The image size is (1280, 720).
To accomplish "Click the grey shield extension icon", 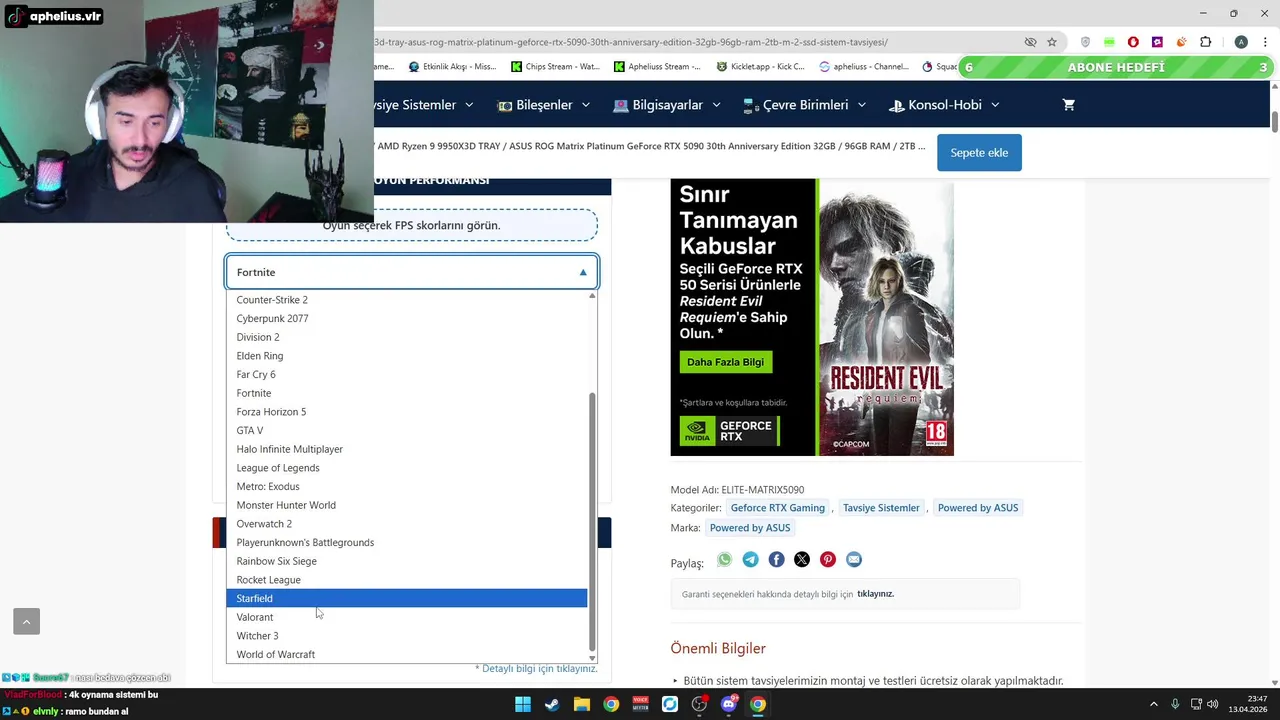I will pos(1085,42).
